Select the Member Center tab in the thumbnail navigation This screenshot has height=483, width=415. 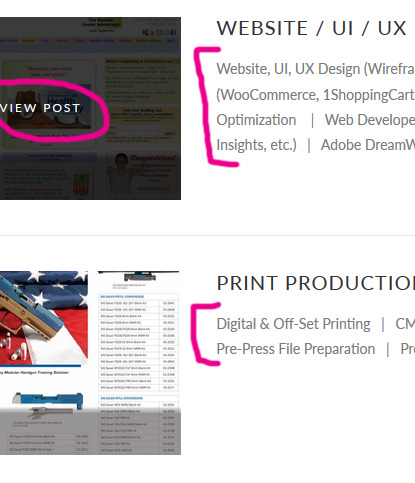click(102, 41)
